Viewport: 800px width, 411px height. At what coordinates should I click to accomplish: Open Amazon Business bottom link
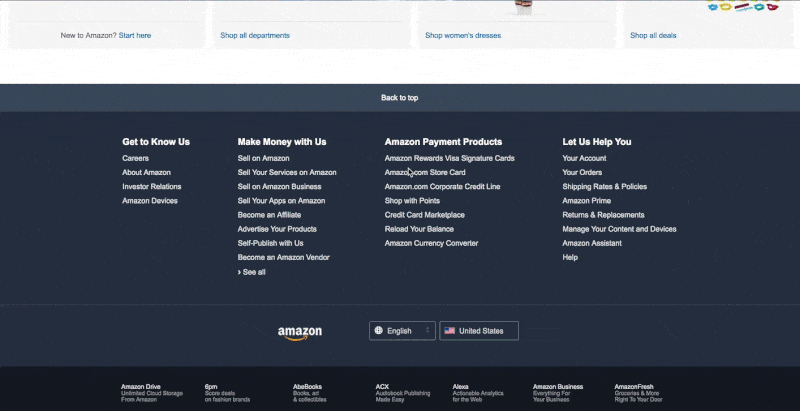558,393
